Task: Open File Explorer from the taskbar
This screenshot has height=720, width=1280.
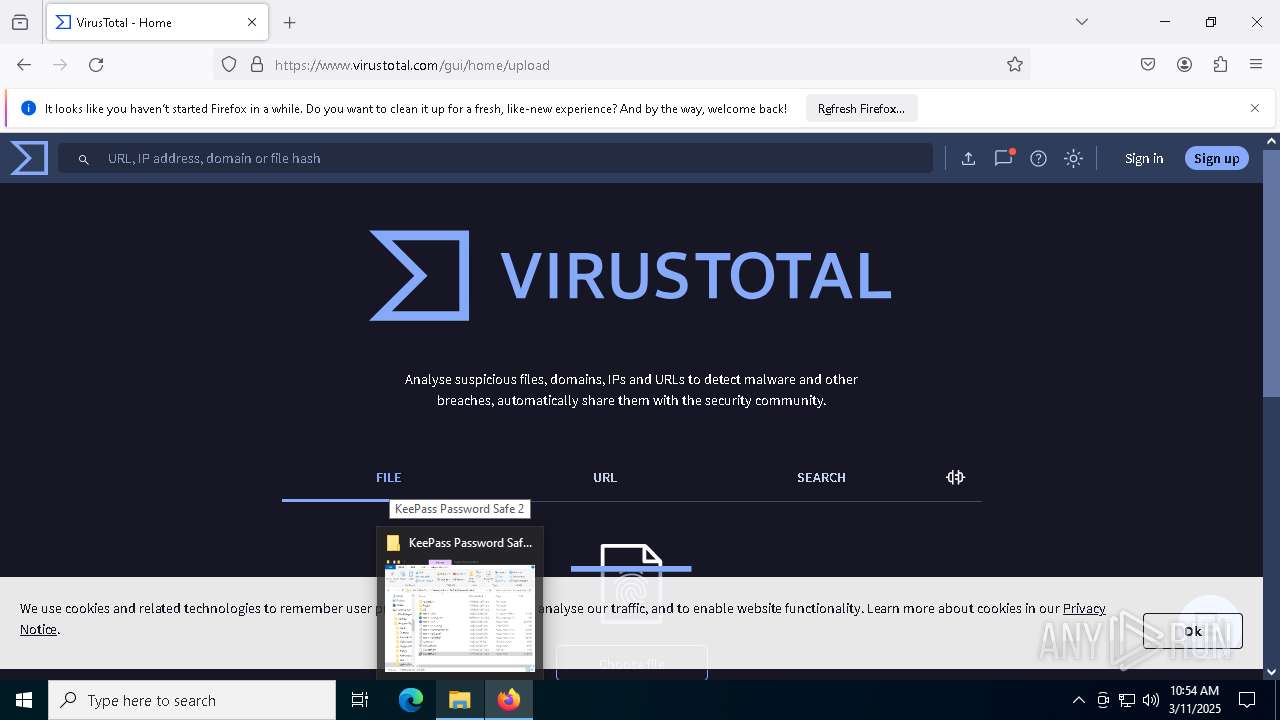Action: click(460, 700)
